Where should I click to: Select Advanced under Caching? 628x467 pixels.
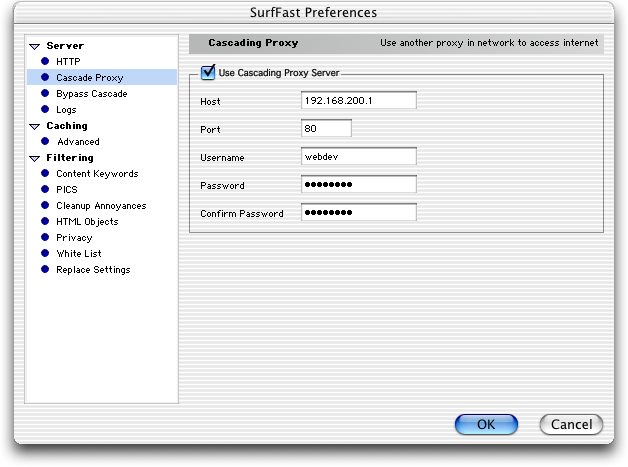point(78,141)
